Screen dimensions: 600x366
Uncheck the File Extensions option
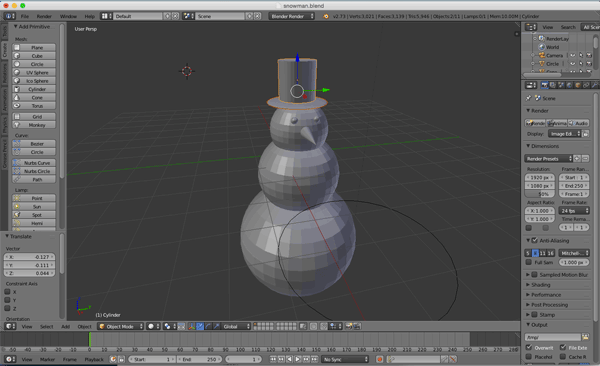coord(563,347)
